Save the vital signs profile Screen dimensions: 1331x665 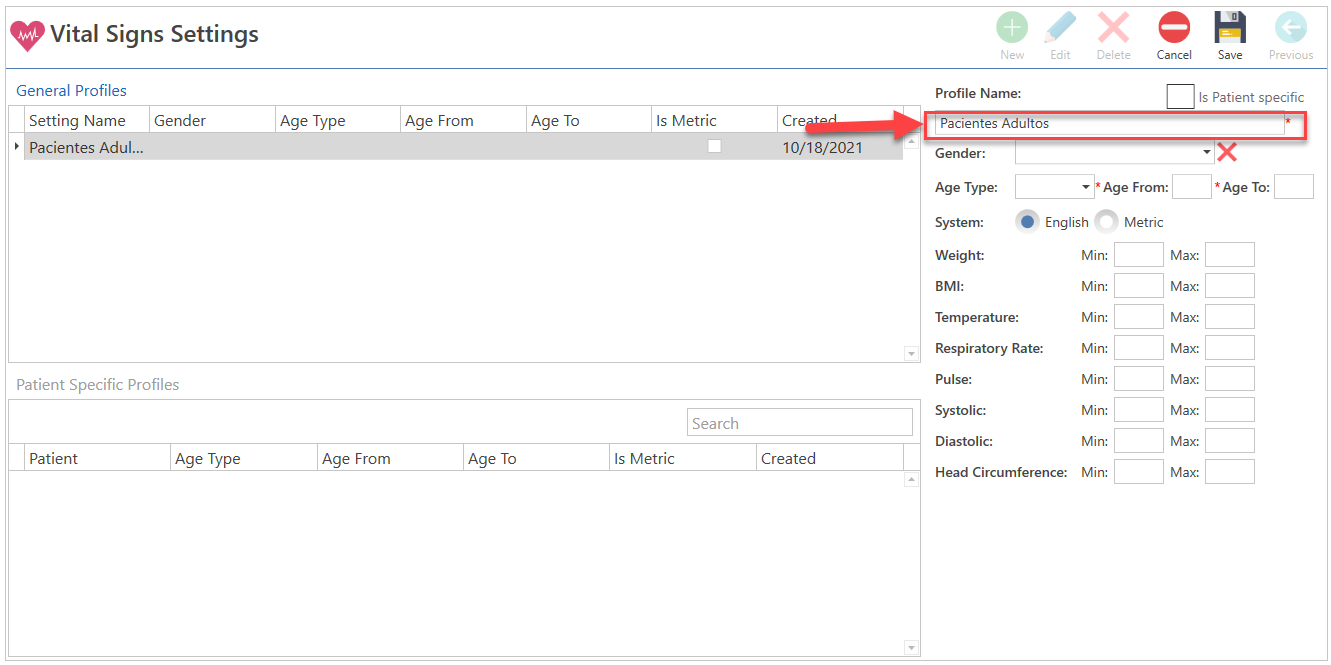pos(1230,28)
